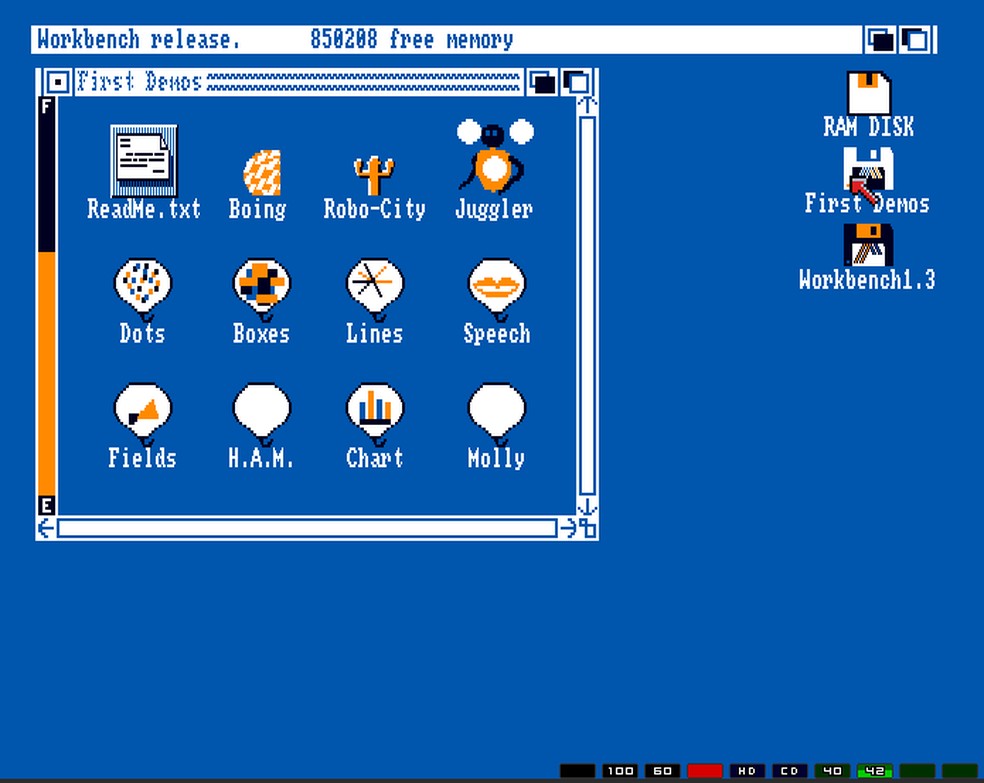
Task: Click the window sizing gadget in First Demos
Action: click(x=588, y=528)
